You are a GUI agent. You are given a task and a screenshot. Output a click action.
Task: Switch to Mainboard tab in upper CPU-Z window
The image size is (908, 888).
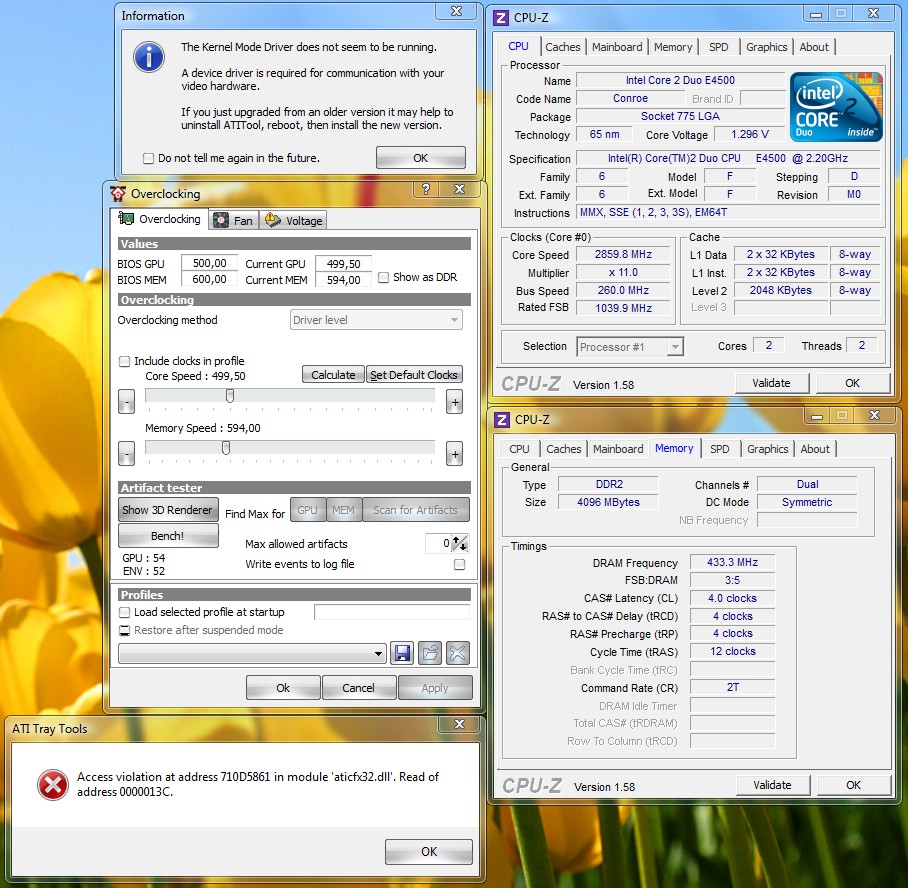tap(617, 47)
